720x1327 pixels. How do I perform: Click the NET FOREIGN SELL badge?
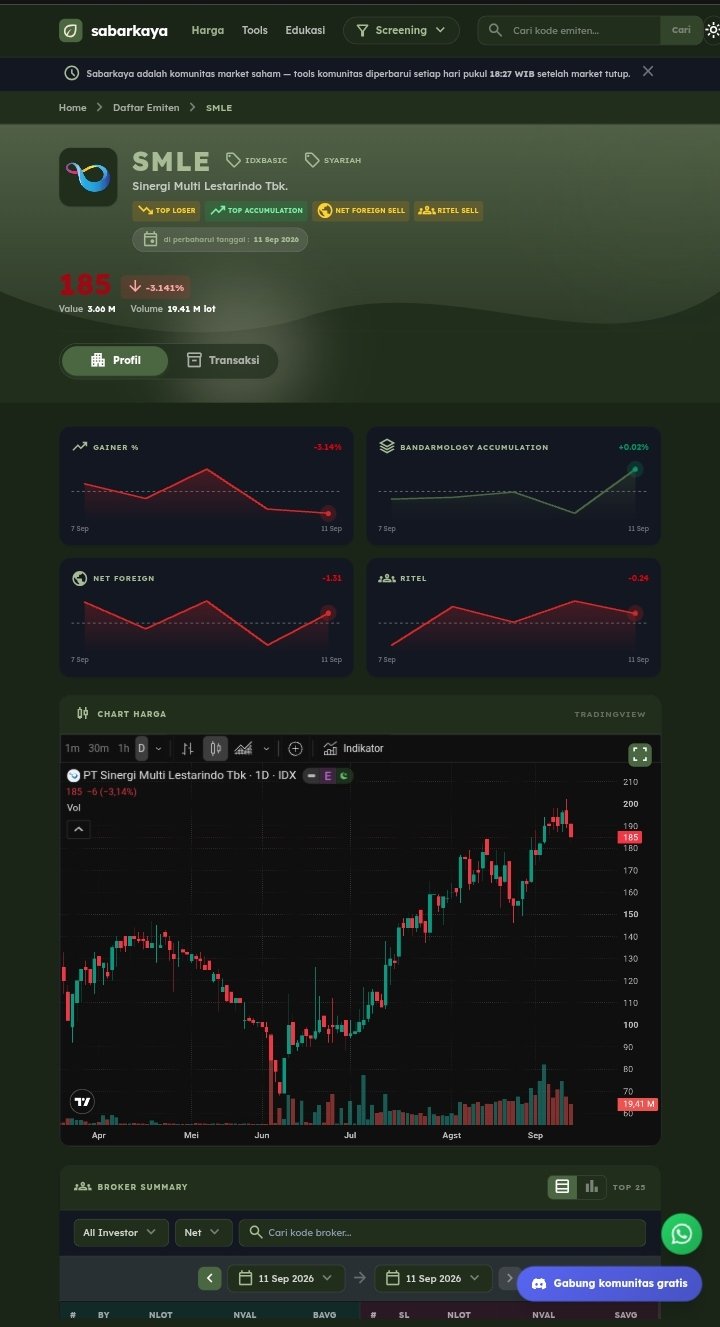361,210
